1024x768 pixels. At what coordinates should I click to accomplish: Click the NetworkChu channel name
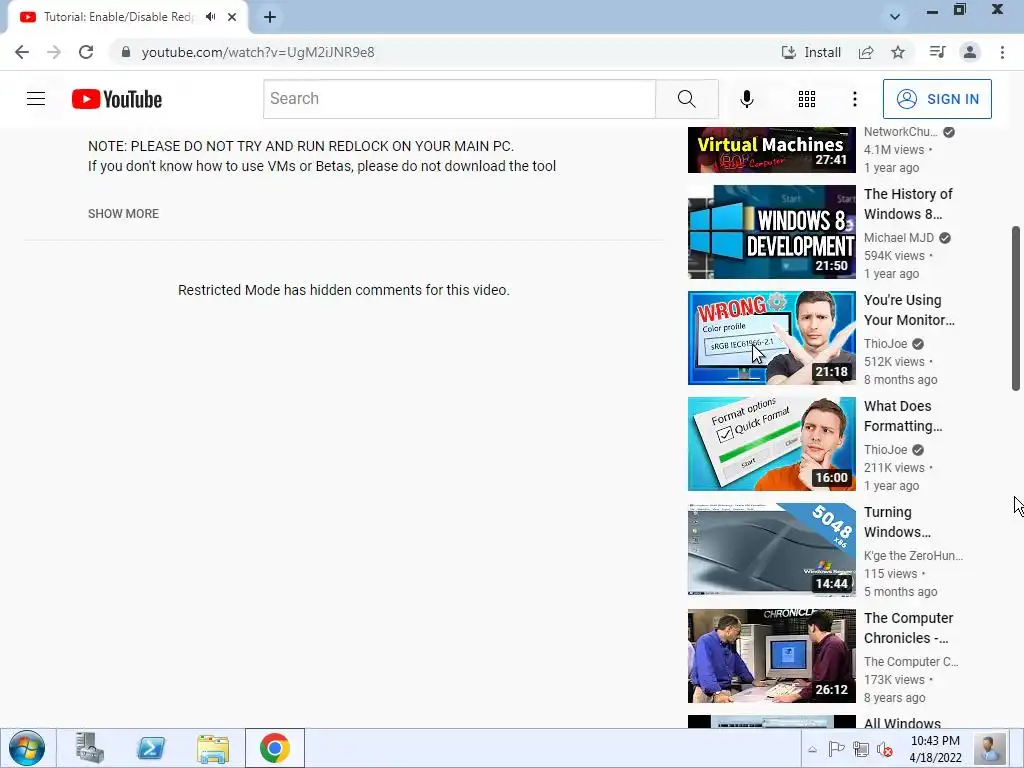(901, 132)
